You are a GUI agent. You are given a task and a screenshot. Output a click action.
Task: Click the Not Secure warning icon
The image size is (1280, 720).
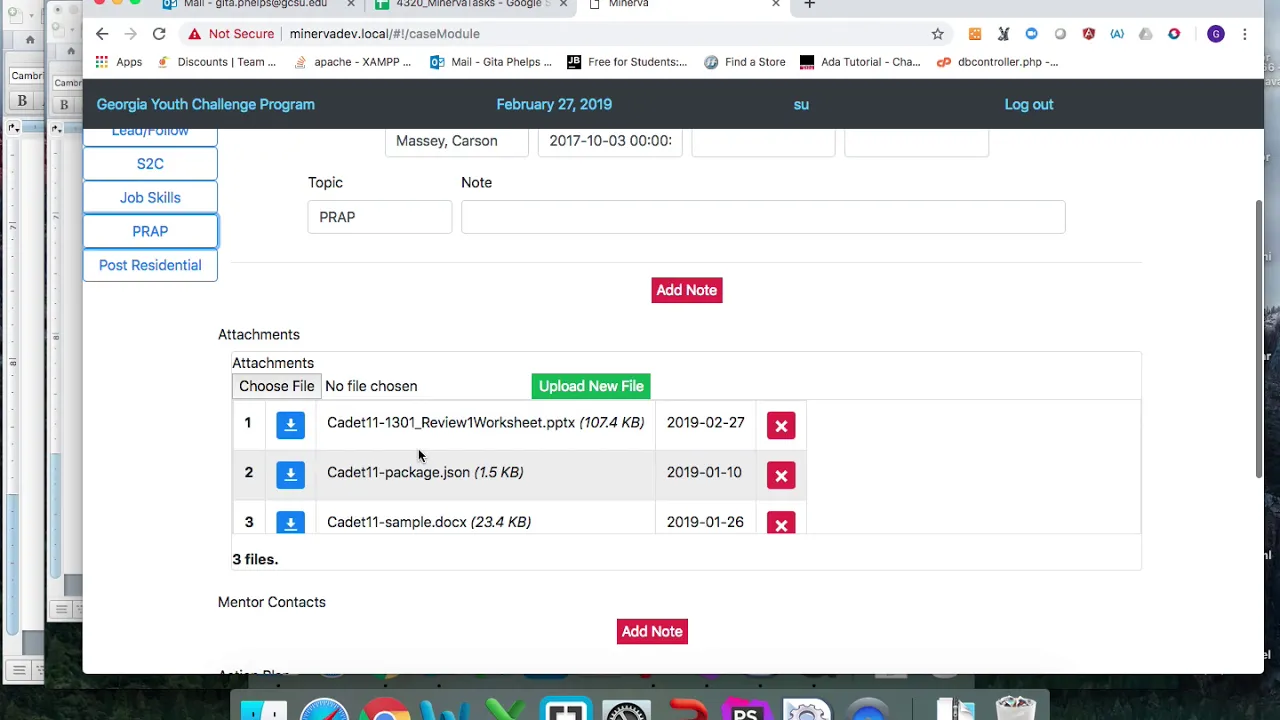(194, 34)
